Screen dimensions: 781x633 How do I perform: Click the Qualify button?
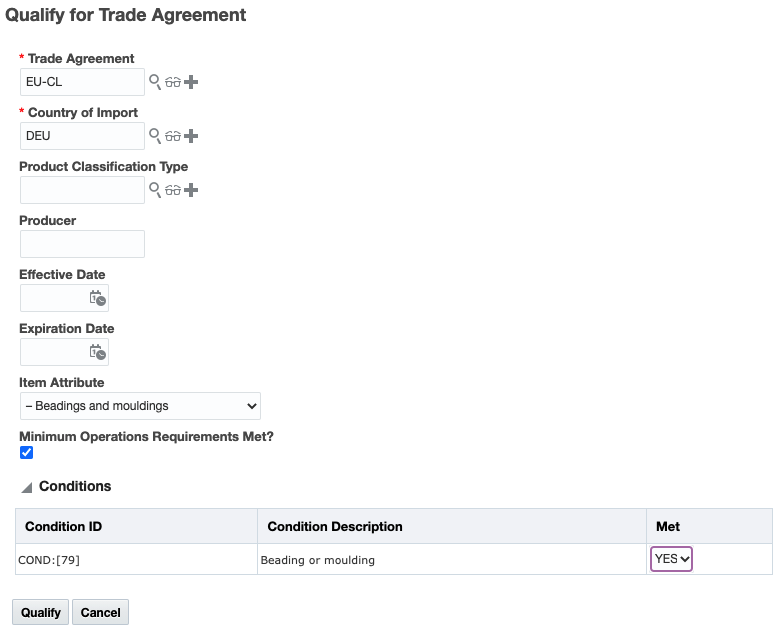(41, 612)
